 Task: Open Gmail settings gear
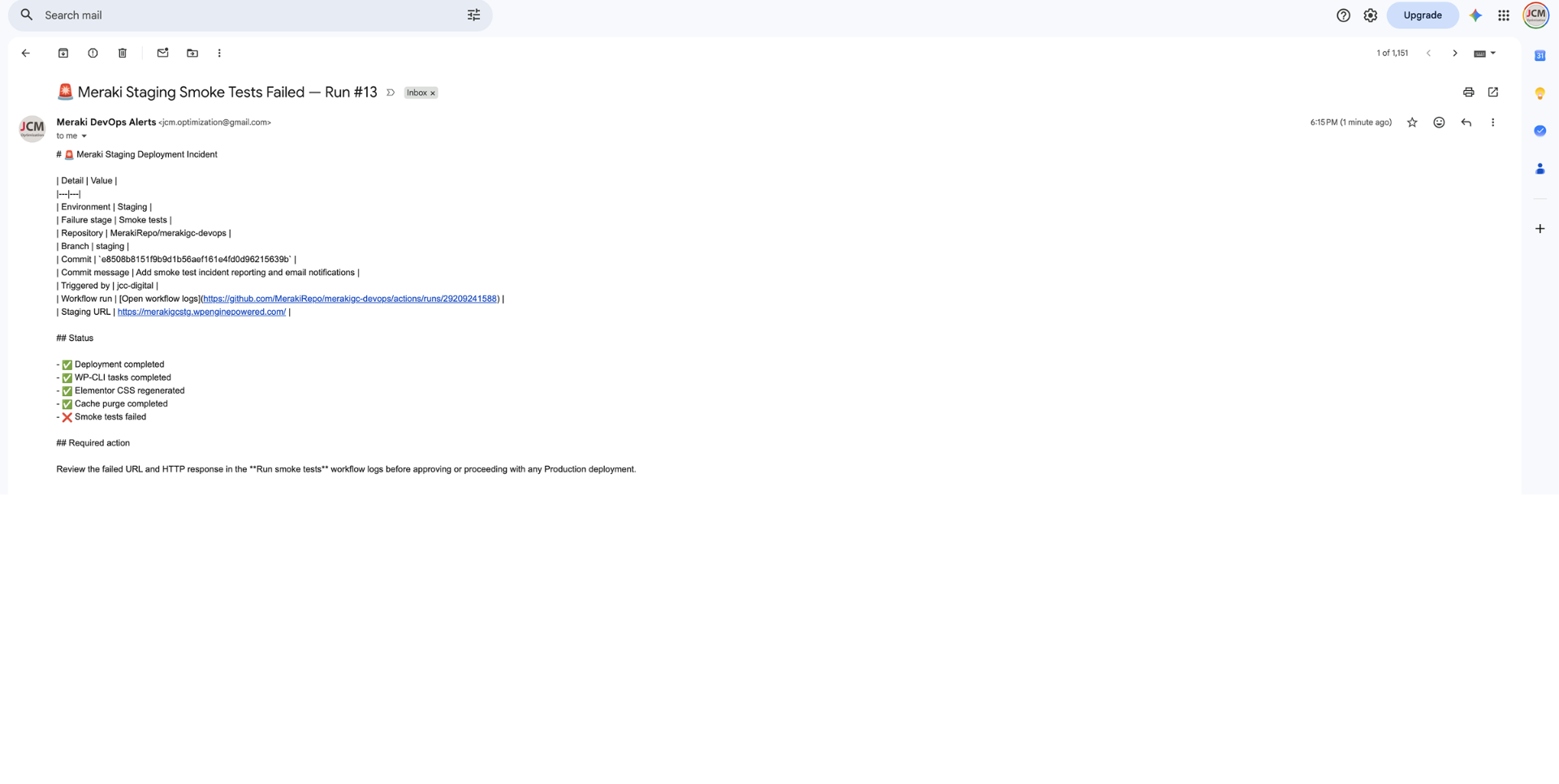tap(1370, 15)
